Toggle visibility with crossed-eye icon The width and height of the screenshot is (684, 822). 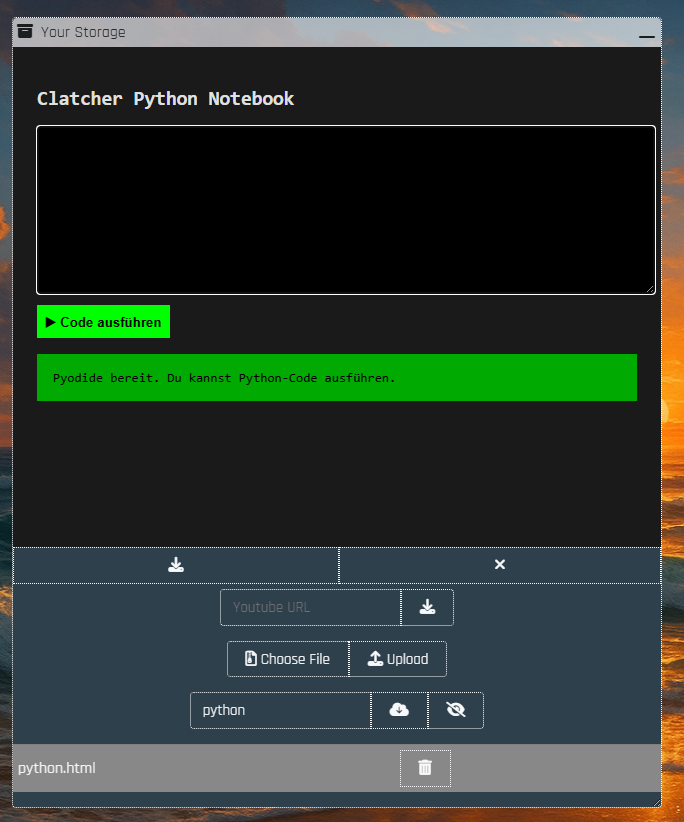pos(456,710)
